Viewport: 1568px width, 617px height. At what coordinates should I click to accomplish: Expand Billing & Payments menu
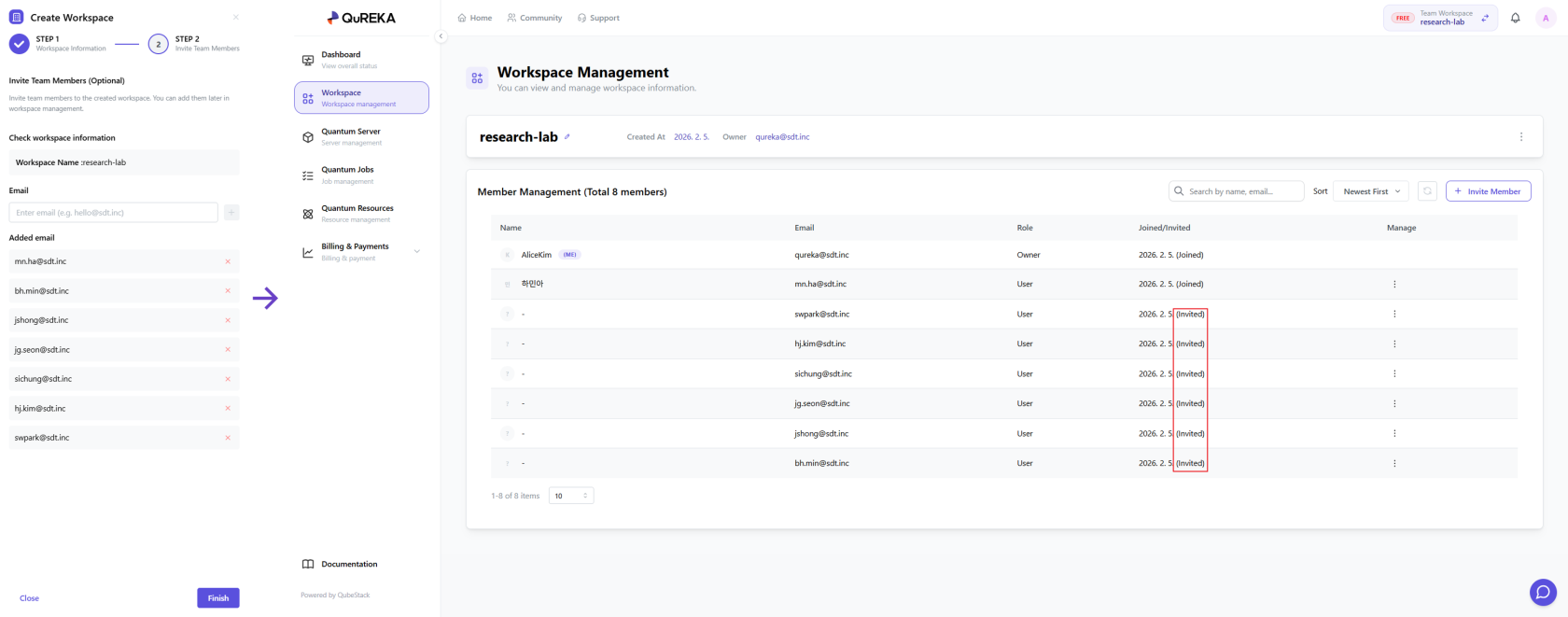(x=416, y=251)
